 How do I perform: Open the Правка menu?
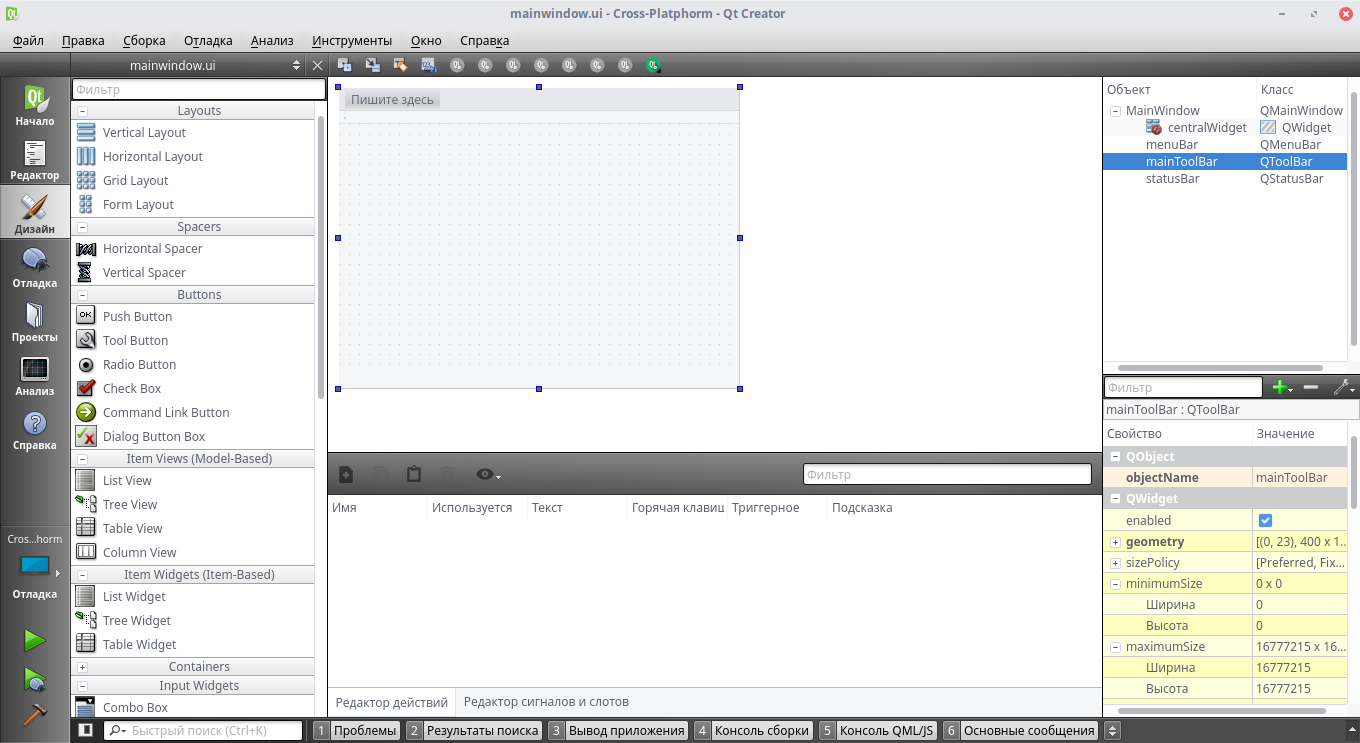click(x=83, y=40)
